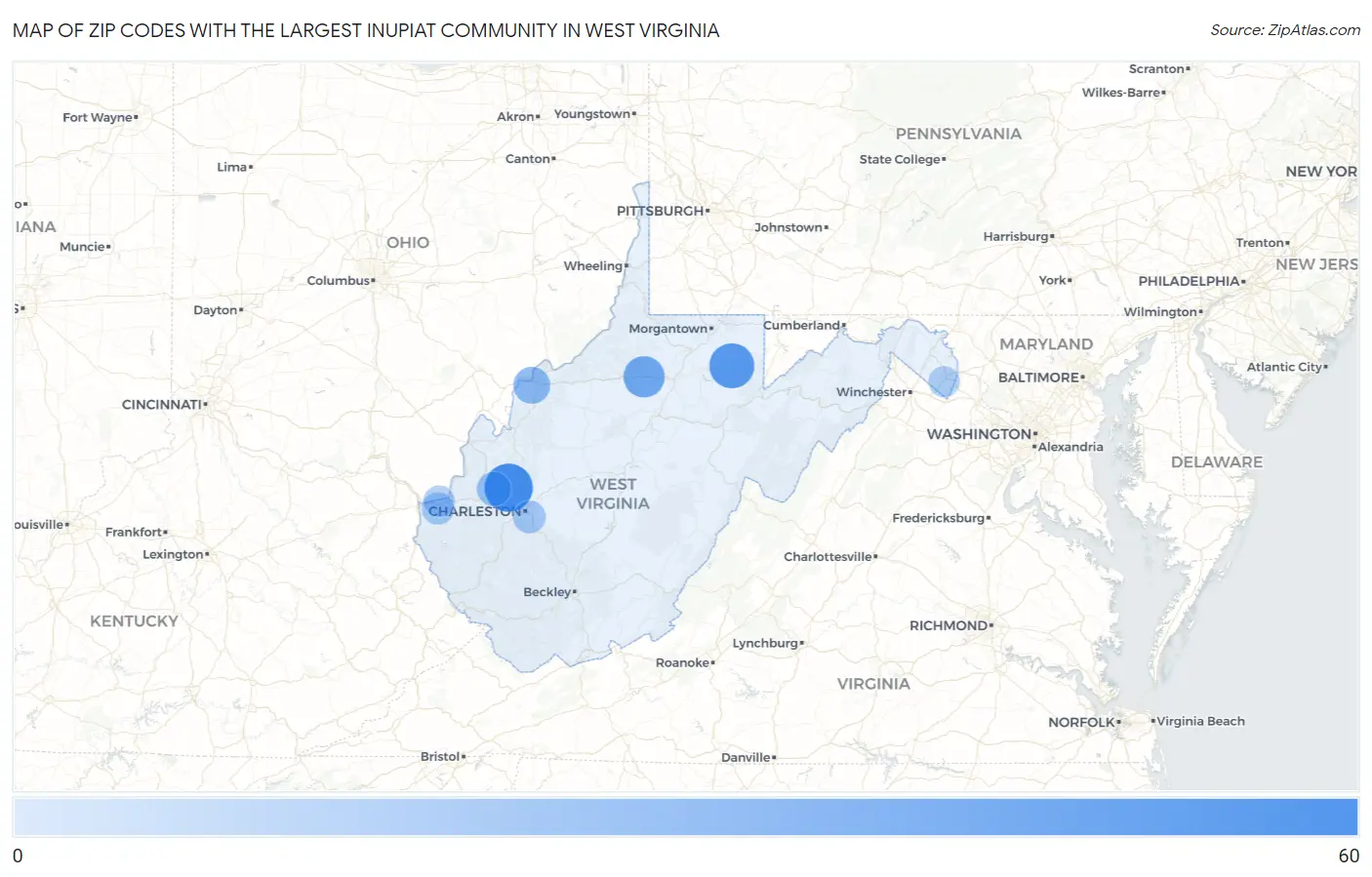Click the State College city label

pyautogui.click(x=900, y=160)
